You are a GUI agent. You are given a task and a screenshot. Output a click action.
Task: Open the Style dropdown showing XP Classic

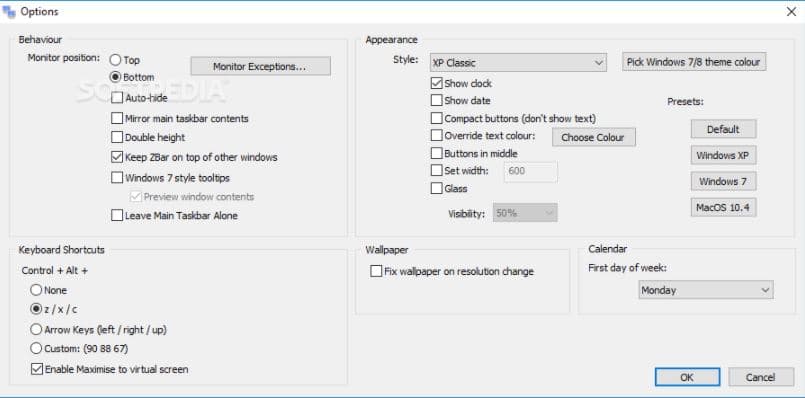click(x=518, y=63)
